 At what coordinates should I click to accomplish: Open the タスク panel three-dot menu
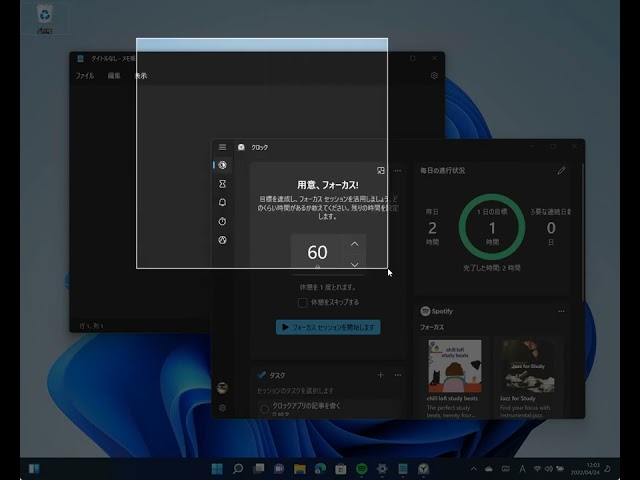tap(397, 375)
